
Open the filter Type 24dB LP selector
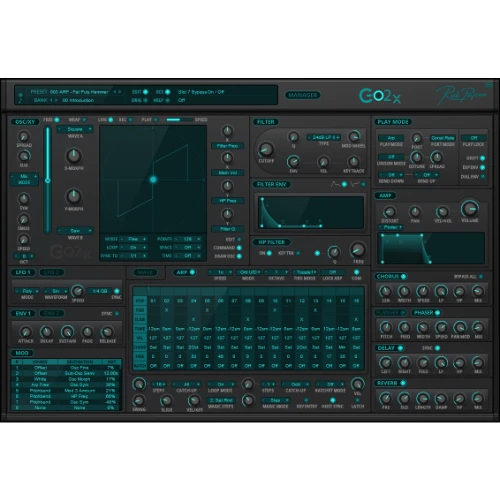coord(324,137)
